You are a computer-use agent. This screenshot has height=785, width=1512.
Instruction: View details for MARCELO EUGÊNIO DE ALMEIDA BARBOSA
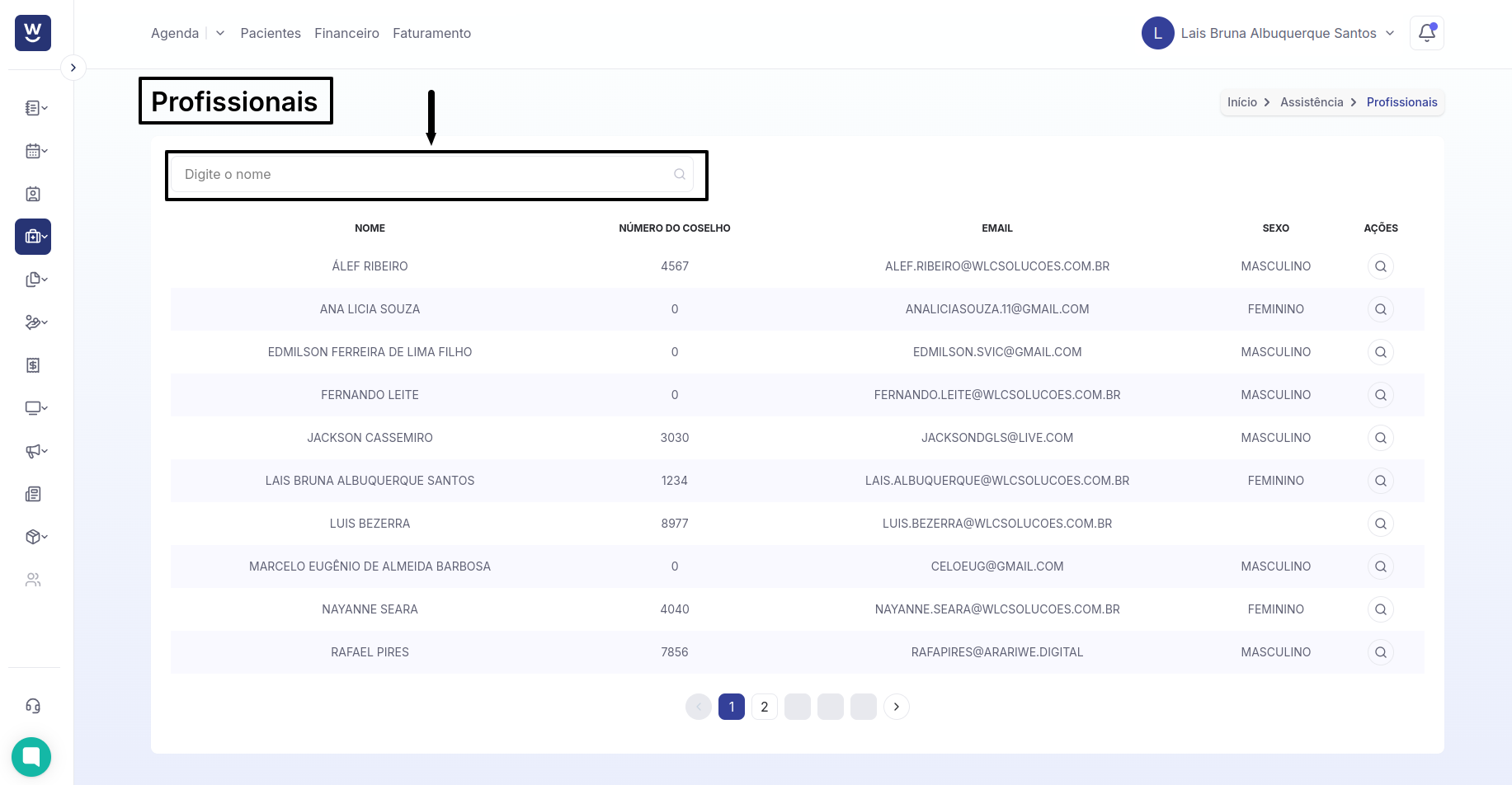(x=1381, y=566)
